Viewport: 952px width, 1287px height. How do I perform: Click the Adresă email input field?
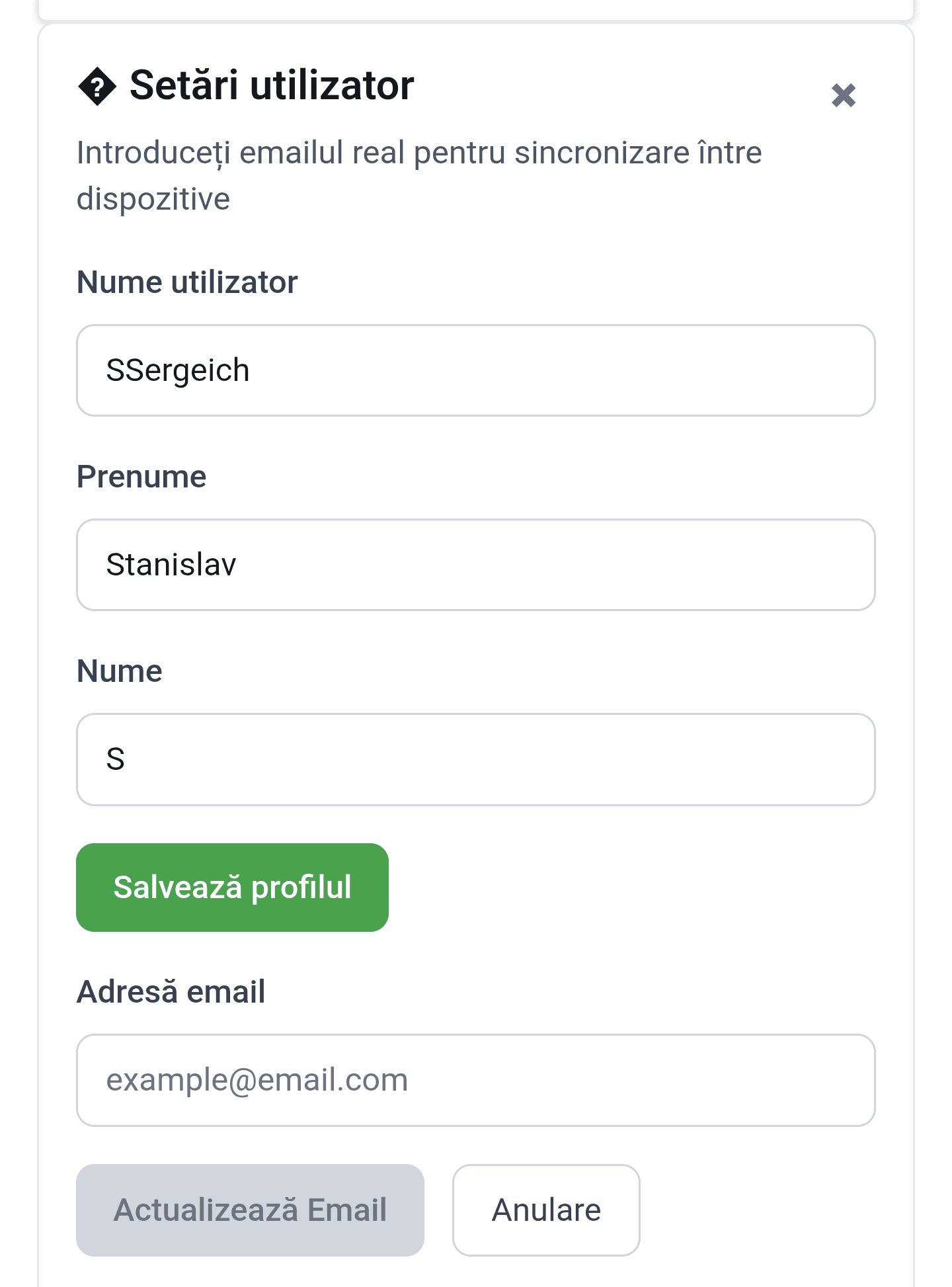click(x=476, y=1080)
